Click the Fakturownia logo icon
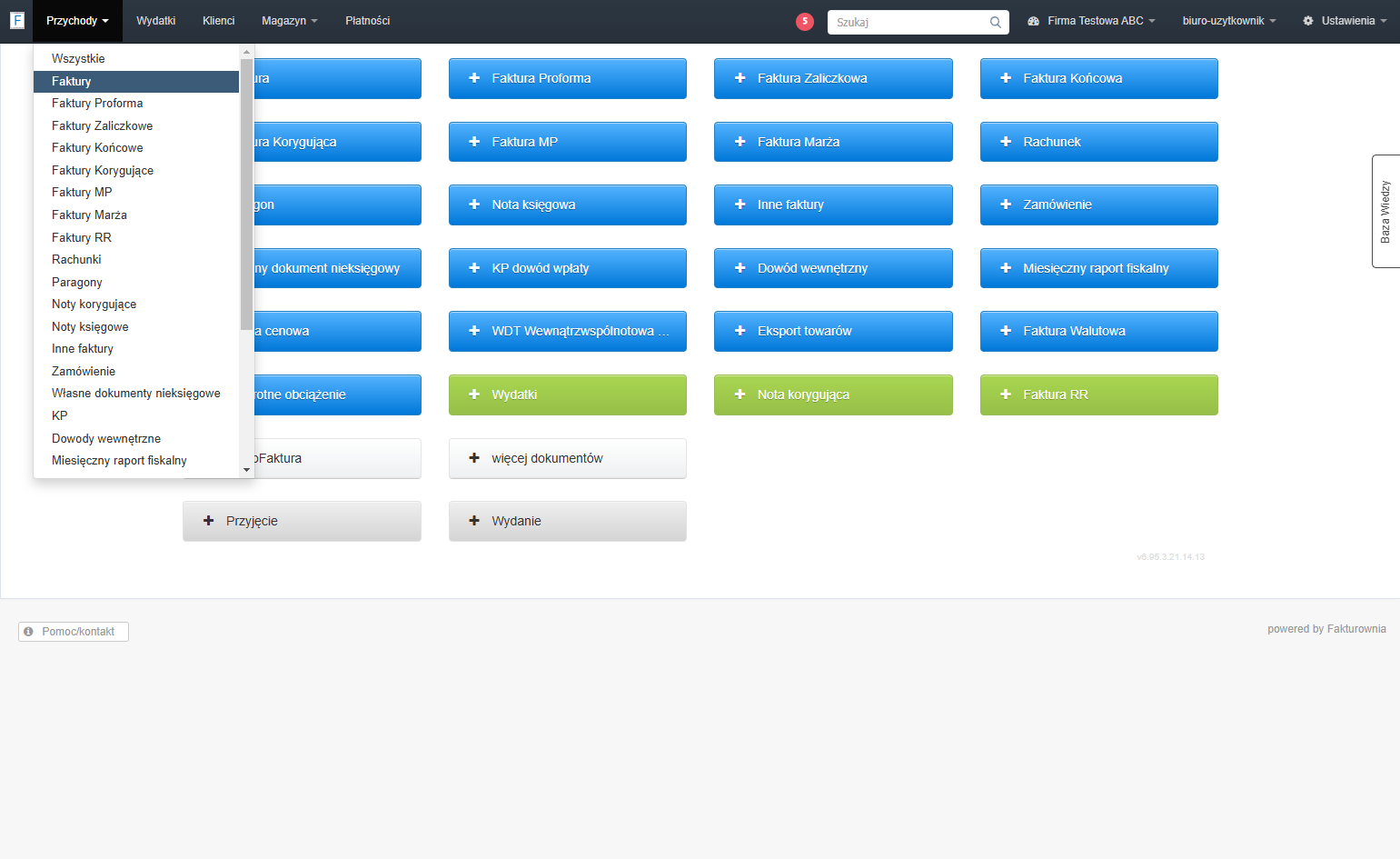Screen dimensions: 1400x859 pyautogui.click(x=16, y=20)
